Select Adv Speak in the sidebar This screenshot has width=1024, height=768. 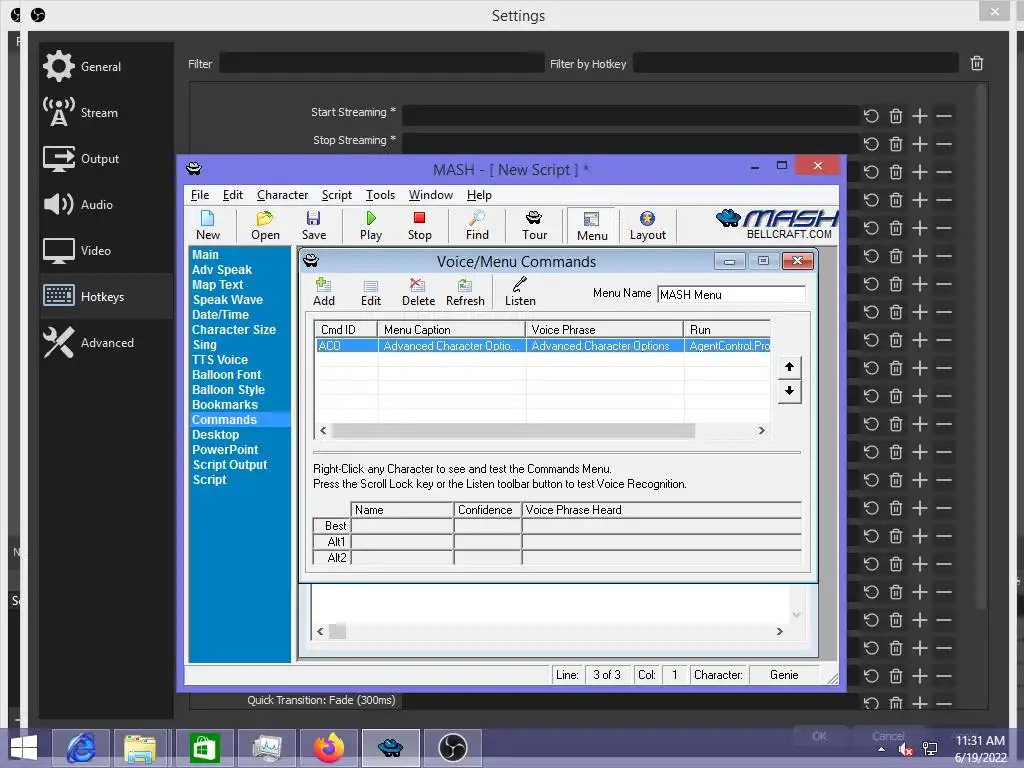tap(221, 270)
